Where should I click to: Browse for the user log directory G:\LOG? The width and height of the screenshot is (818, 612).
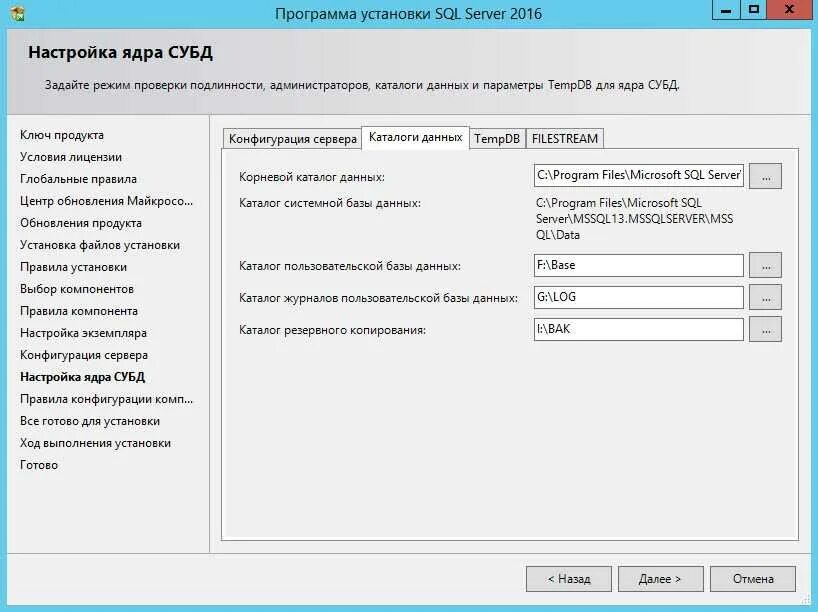pyautogui.click(x=765, y=297)
